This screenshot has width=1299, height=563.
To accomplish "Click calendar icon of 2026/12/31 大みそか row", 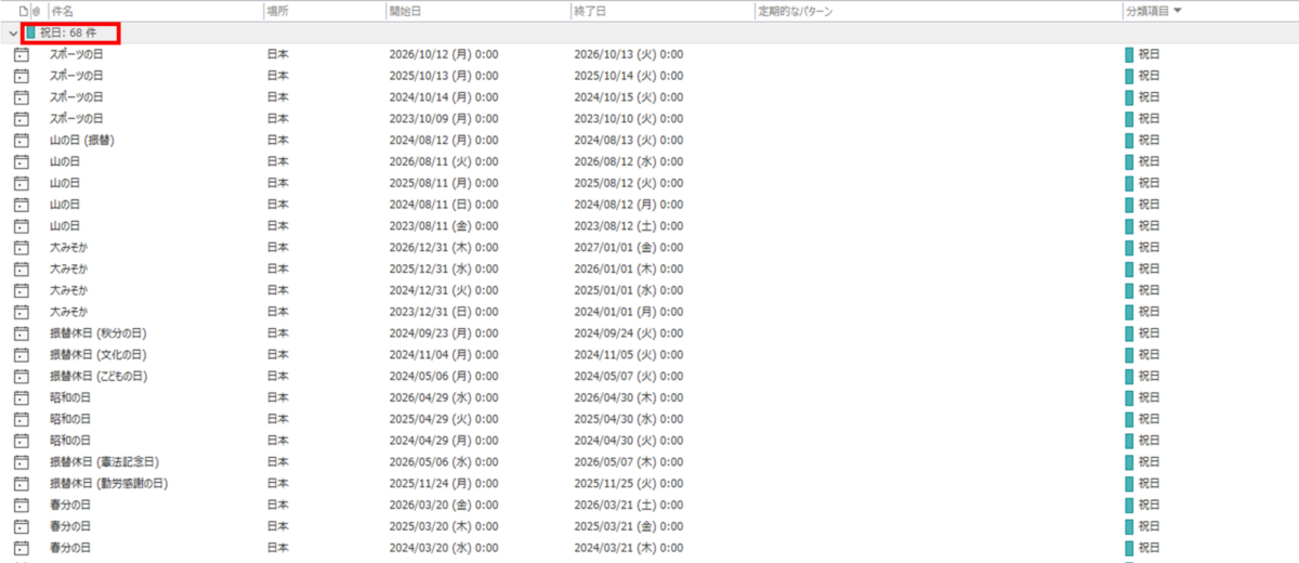I will point(21,247).
